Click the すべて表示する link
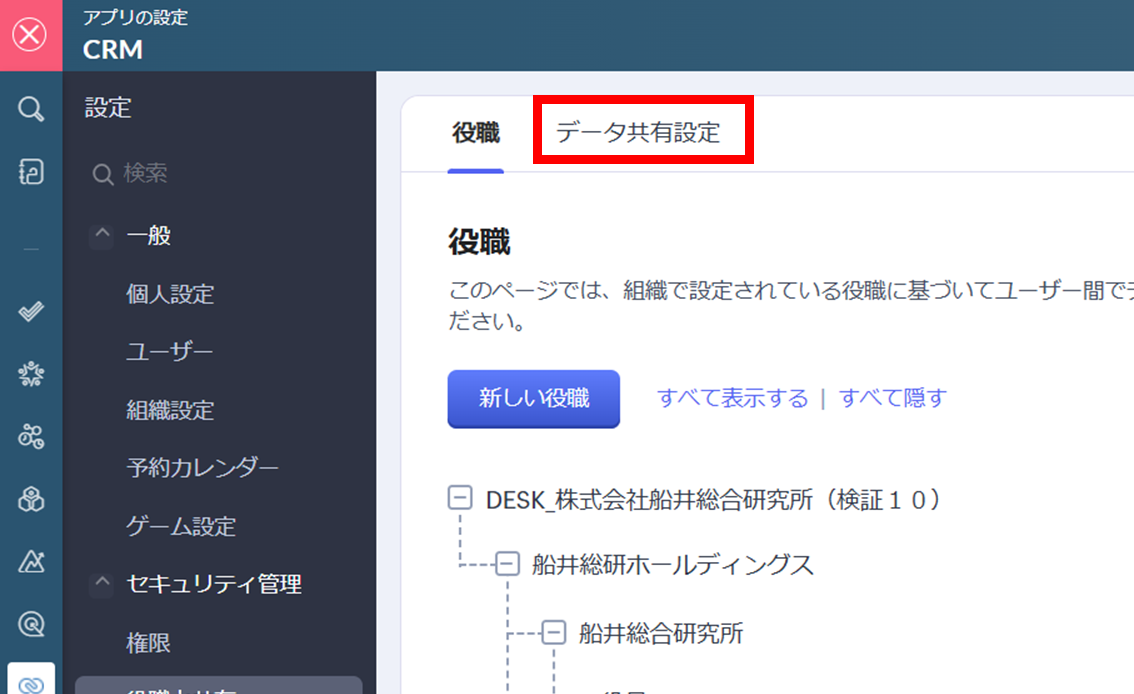Screen dimensions: 1134x694 pos(732,399)
